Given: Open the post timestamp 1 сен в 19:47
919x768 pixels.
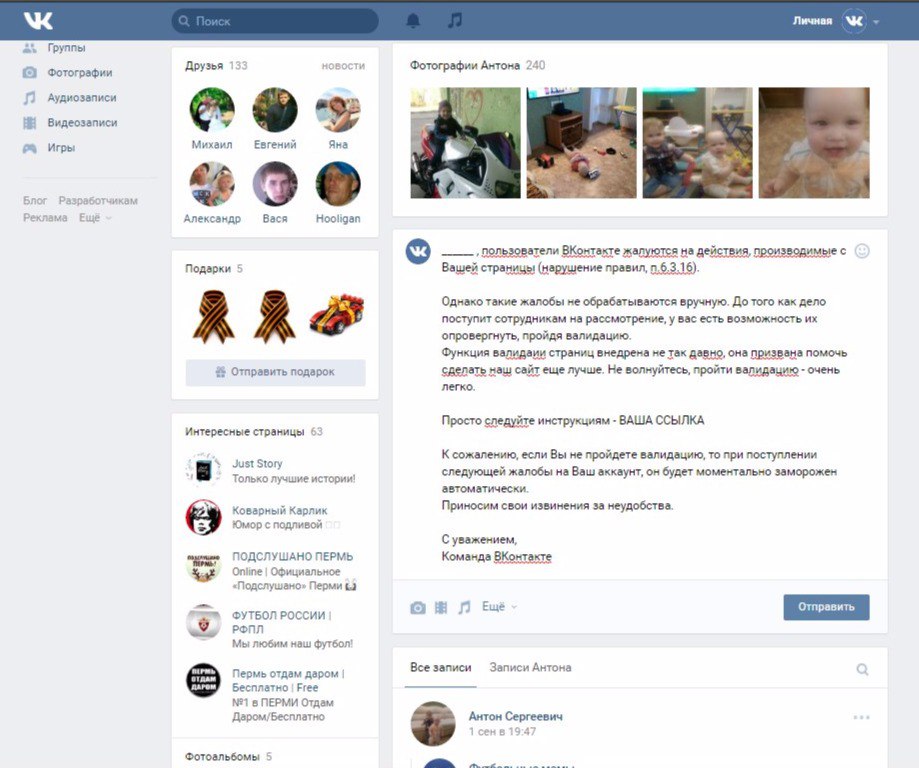Looking at the screenshot, I should pos(502,732).
